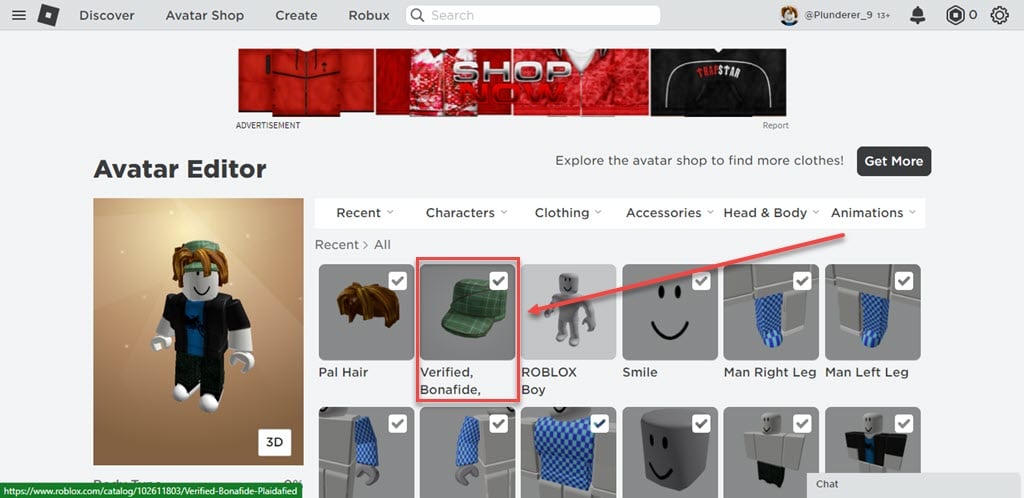Viewport: 1024px width, 498px height.
Task: Click the Plunderer_9 profile avatar
Action: click(790, 15)
